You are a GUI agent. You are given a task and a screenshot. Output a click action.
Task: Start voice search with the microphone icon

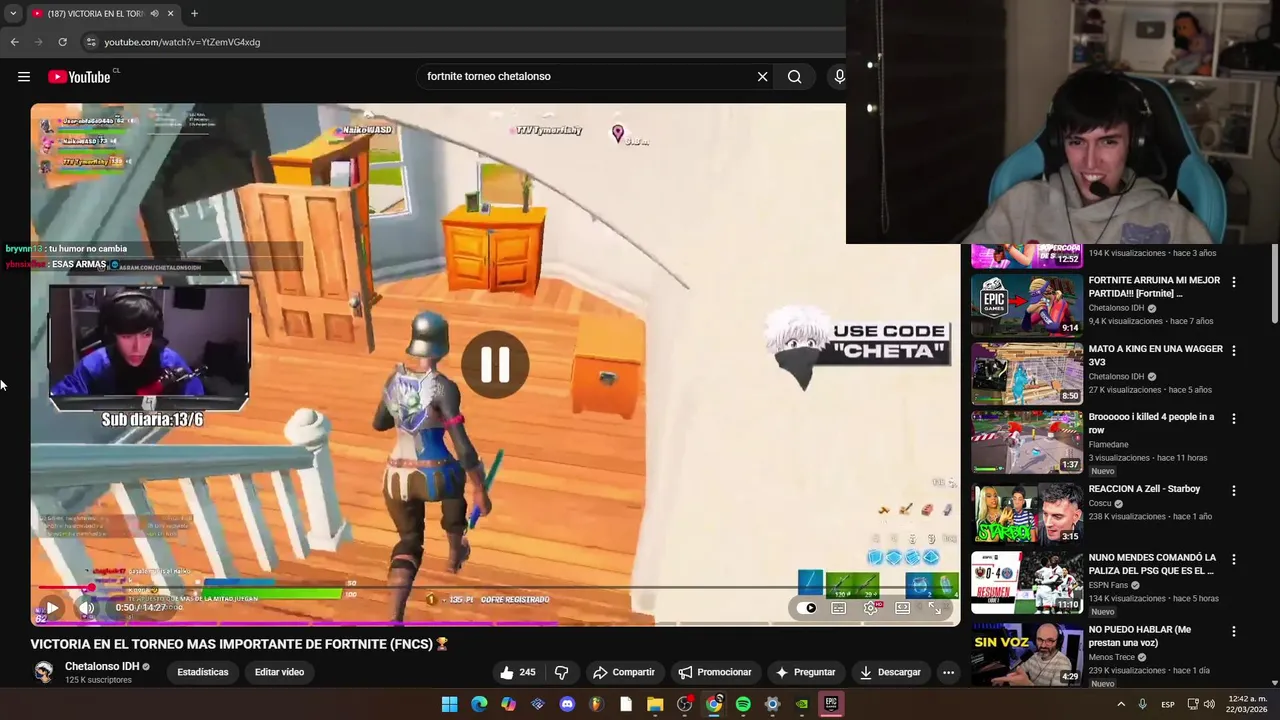coord(839,76)
